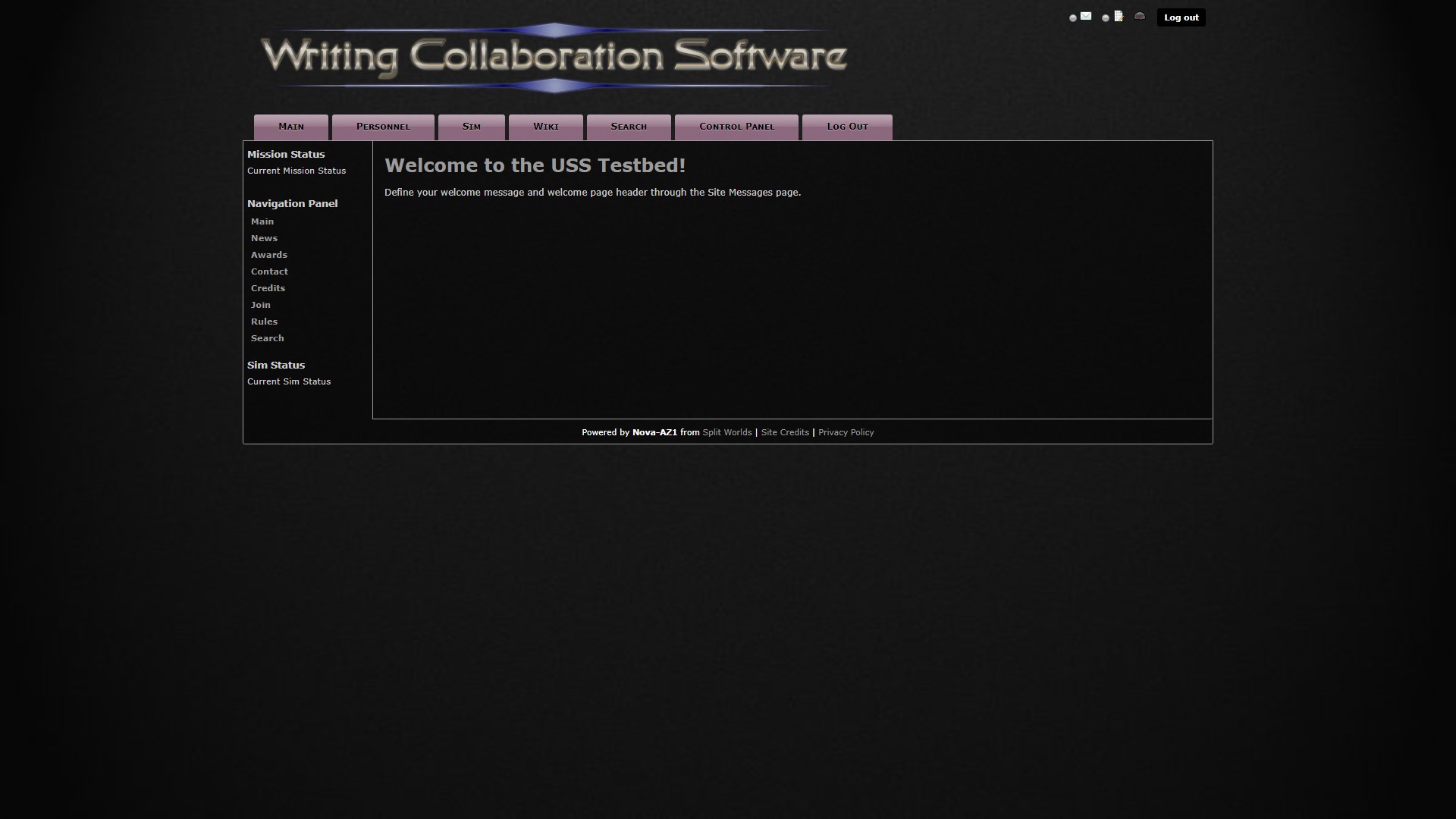Click the Log out button at top right
Viewport: 1456px width, 819px height.
(1181, 17)
